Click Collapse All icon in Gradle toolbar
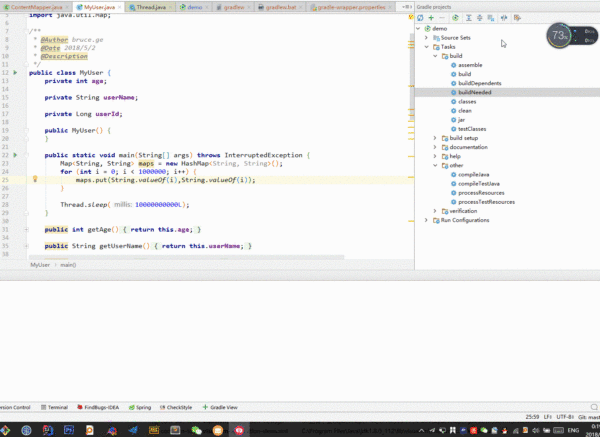Viewport: 600px width, 437px height. pos(478,17)
